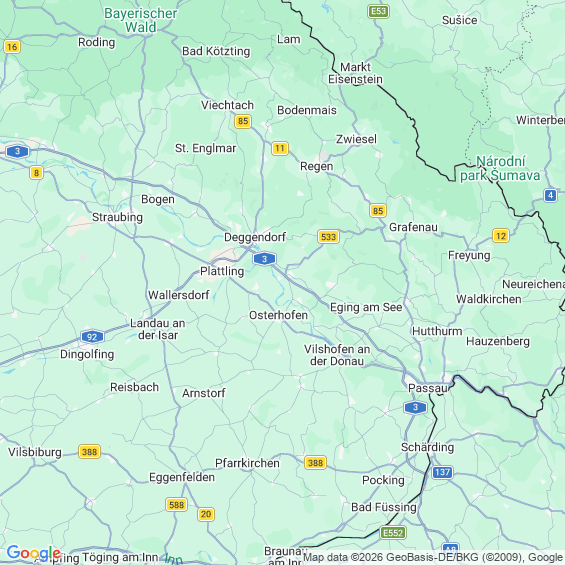The height and width of the screenshot is (565, 565).
Task: Select the Pfarrkirchen town label
Action: [x=247, y=463]
